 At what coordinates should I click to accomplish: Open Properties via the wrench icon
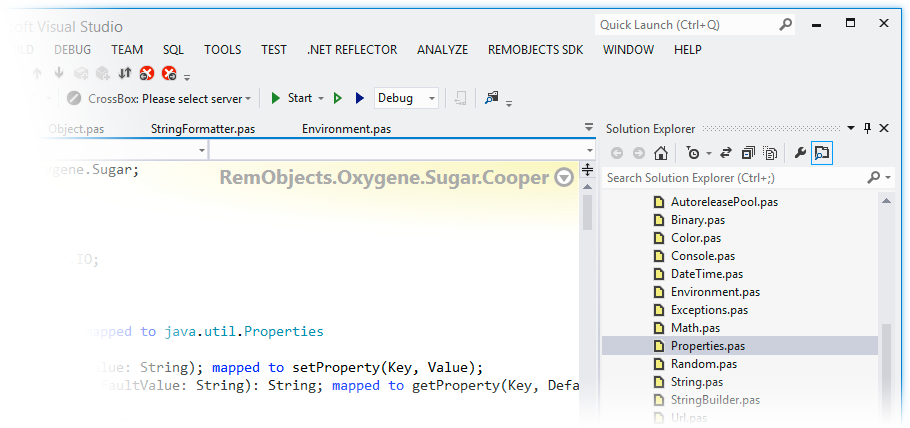(799, 153)
